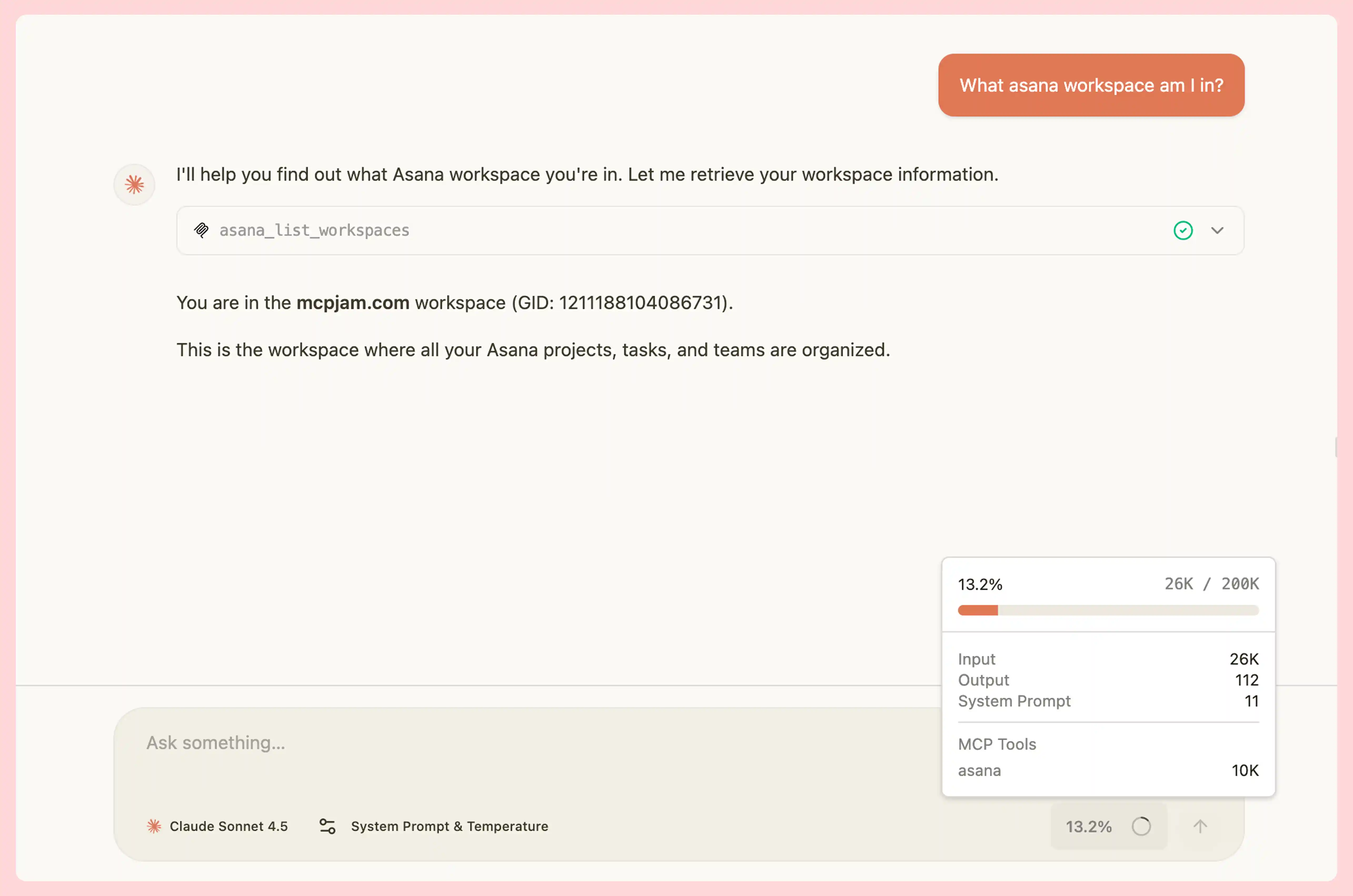Open the Claude Sonnet 4.5 model selector
Screen dimensions: 1353x896
tap(228, 826)
